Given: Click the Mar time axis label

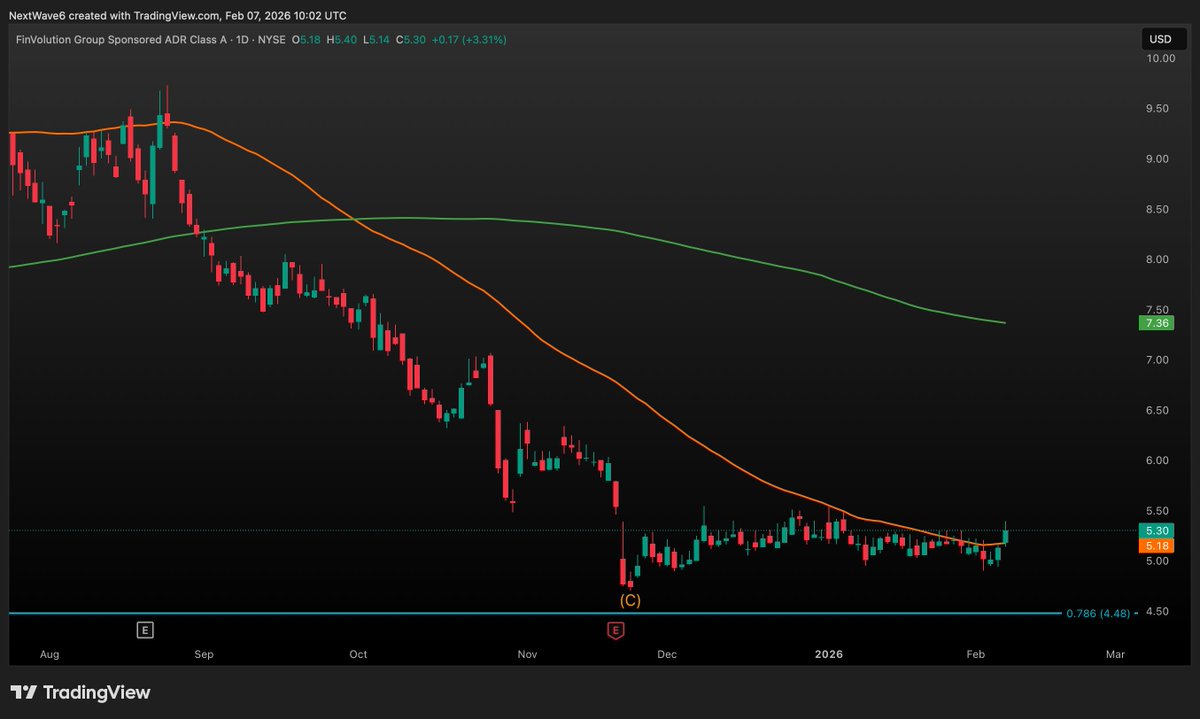Looking at the screenshot, I should [1115, 655].
